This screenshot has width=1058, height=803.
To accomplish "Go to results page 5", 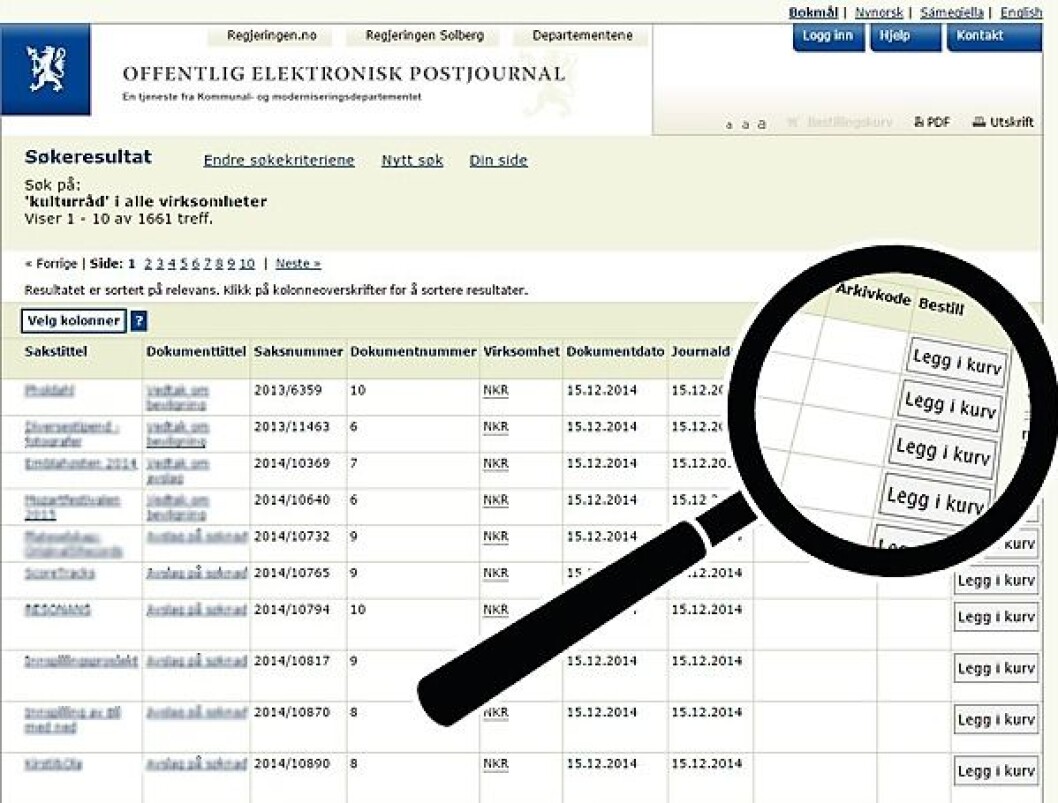I will pos(184,264).
